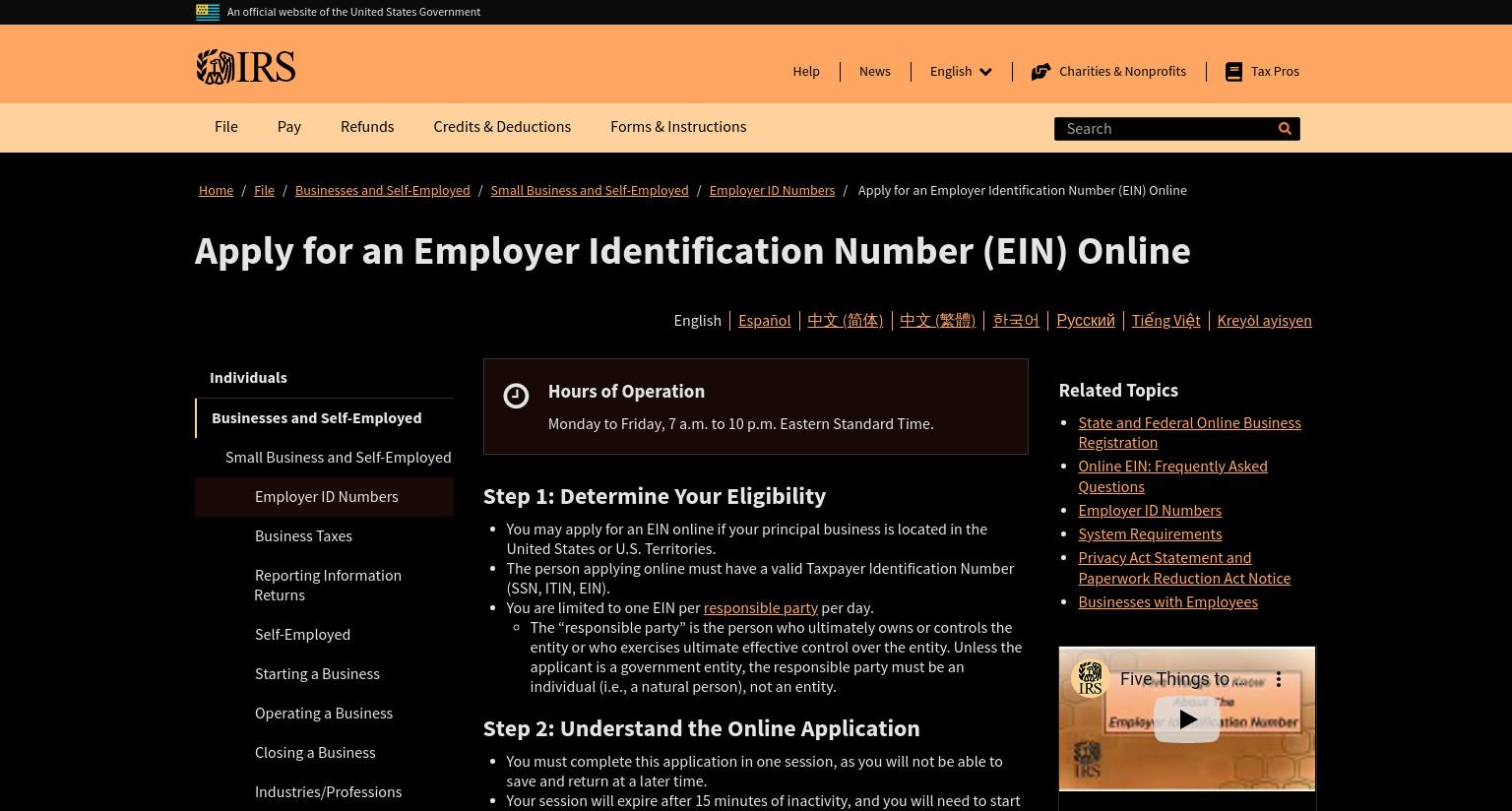Click the Charities & Nonprofits hand icon
The width and height of the screenshot is (1512, 811).
coord(1040,72)
